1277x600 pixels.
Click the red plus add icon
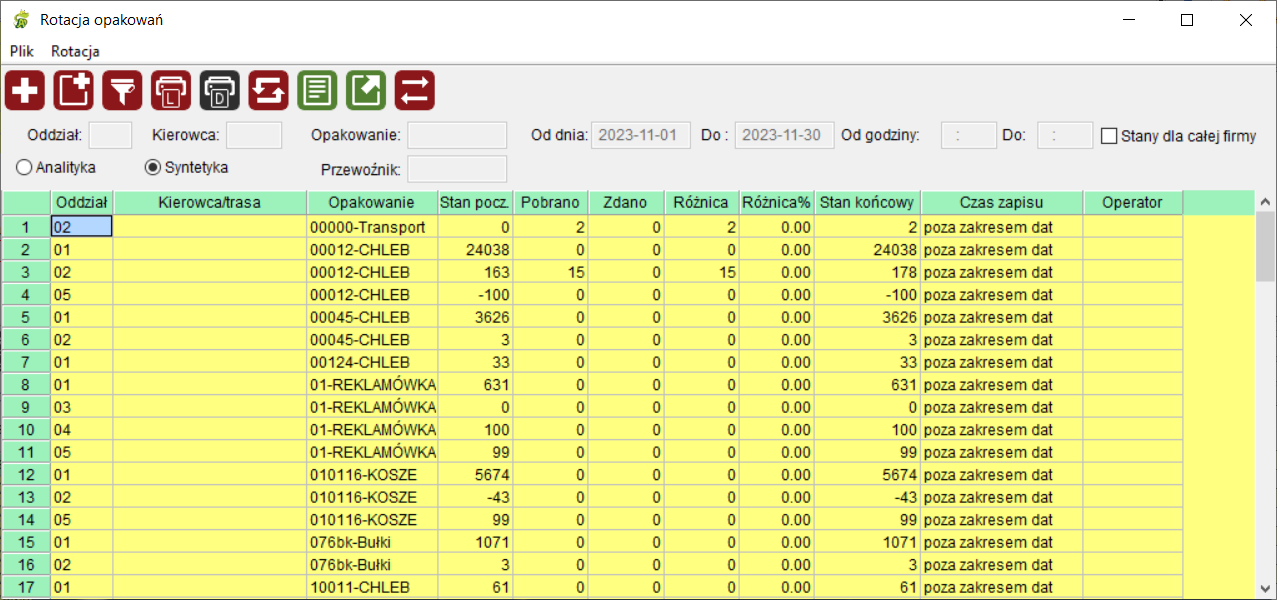point(24,91)
